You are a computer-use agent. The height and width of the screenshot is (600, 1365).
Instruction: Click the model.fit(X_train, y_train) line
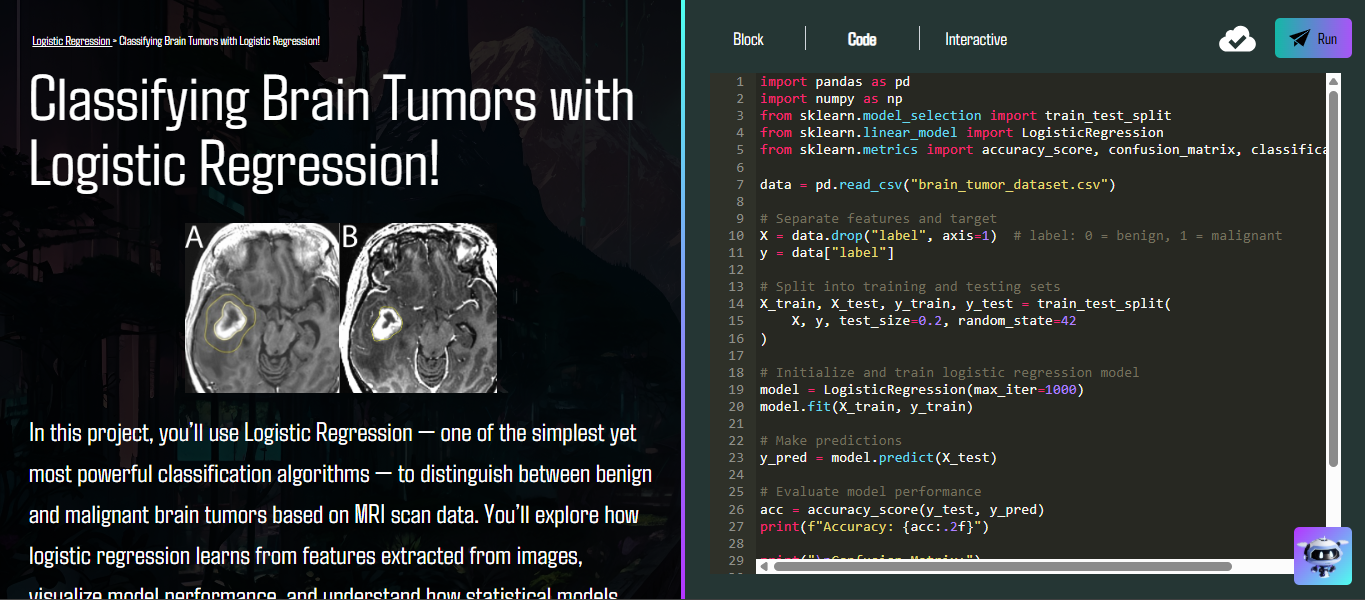pyautogui.click(x=866, y=406)
